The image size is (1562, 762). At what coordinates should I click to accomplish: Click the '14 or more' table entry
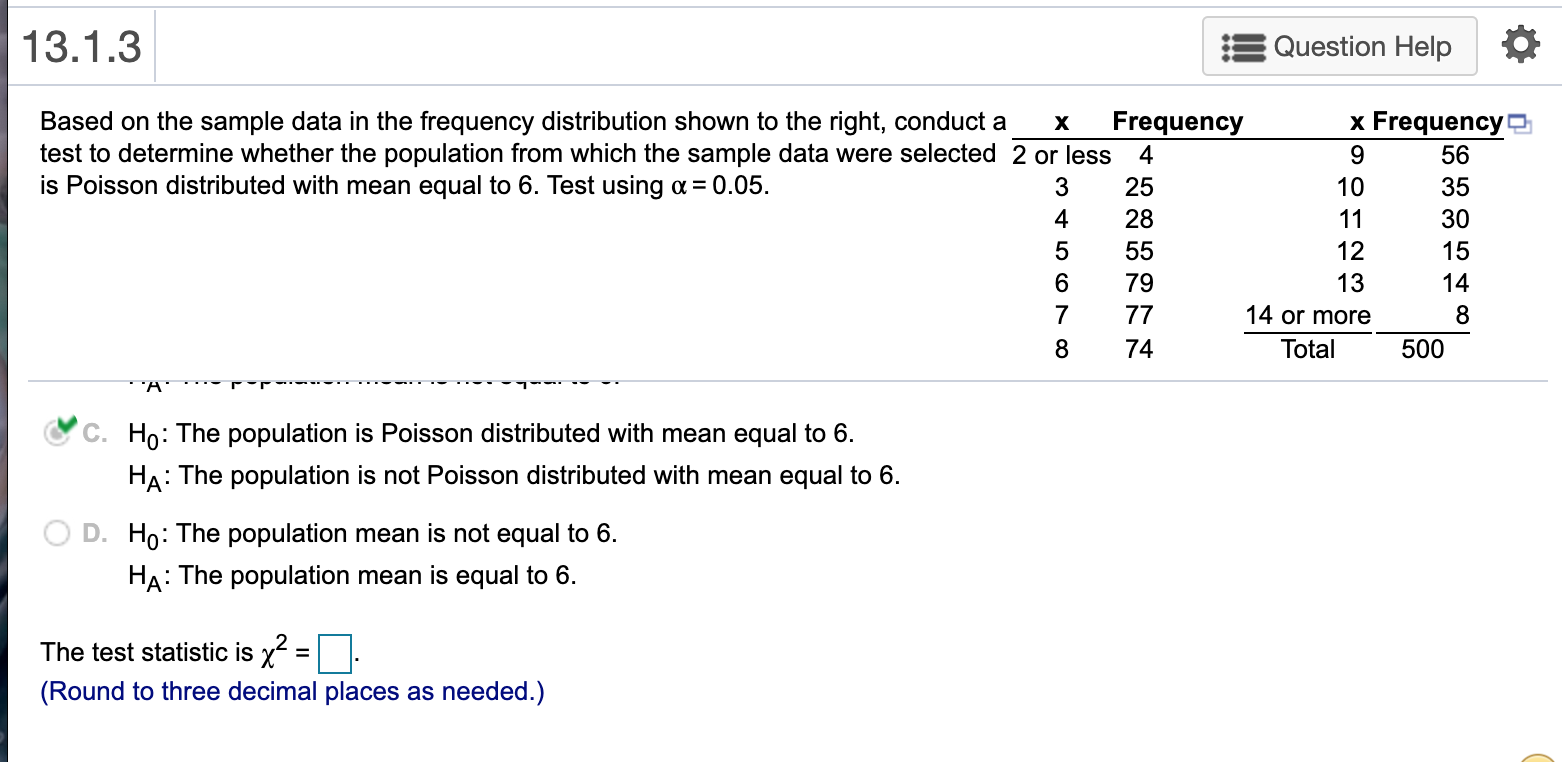click(1307, 316)
